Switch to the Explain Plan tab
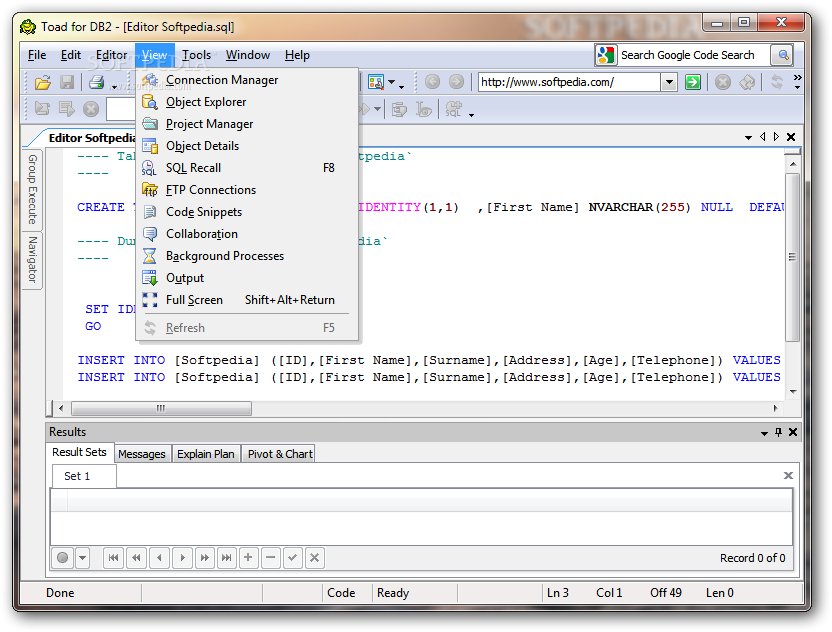 206,454
